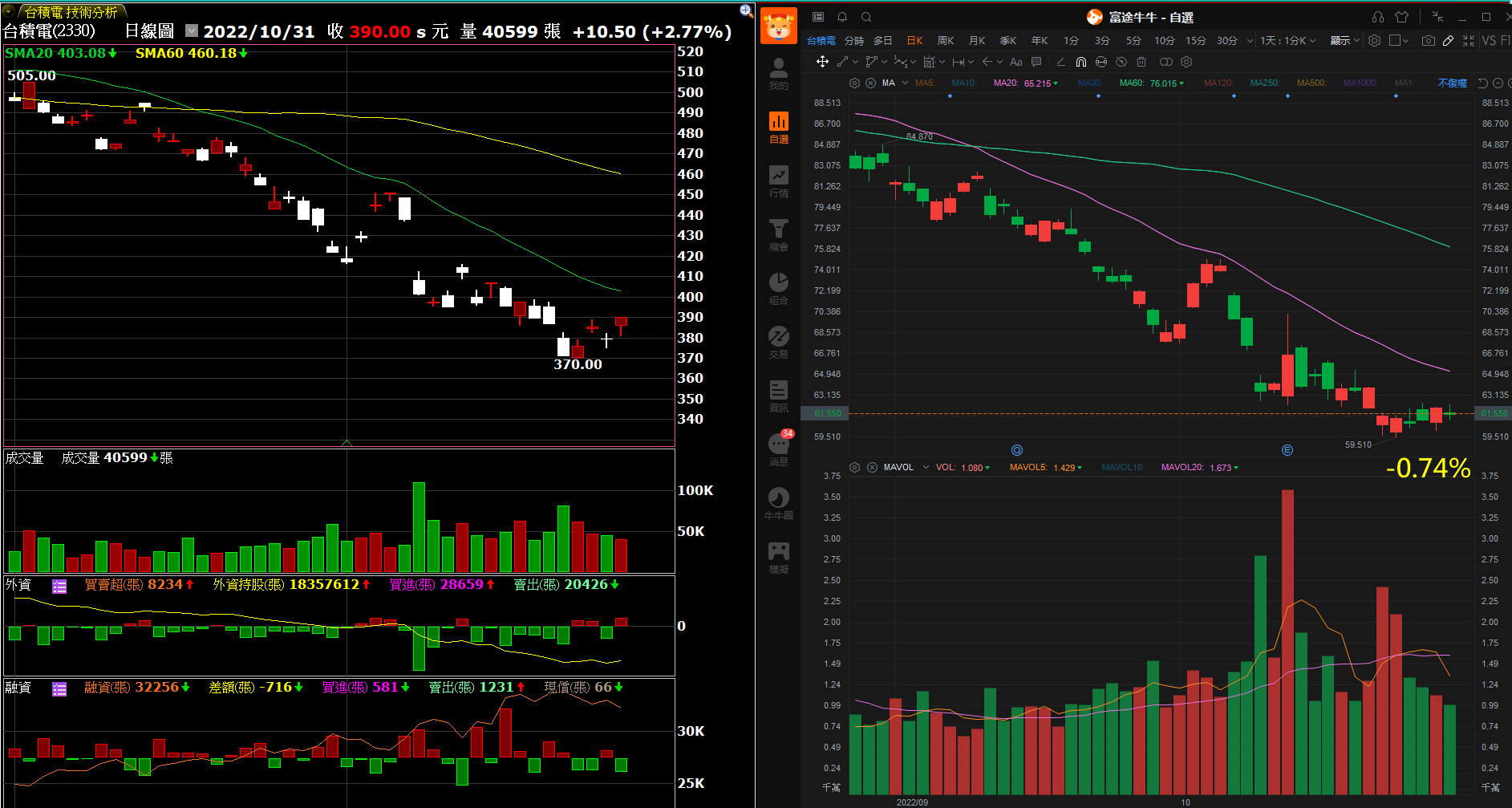Toggle the lock drawings link icon
This screenshot has width=1512, height=808.
(x=1166, y=62)
